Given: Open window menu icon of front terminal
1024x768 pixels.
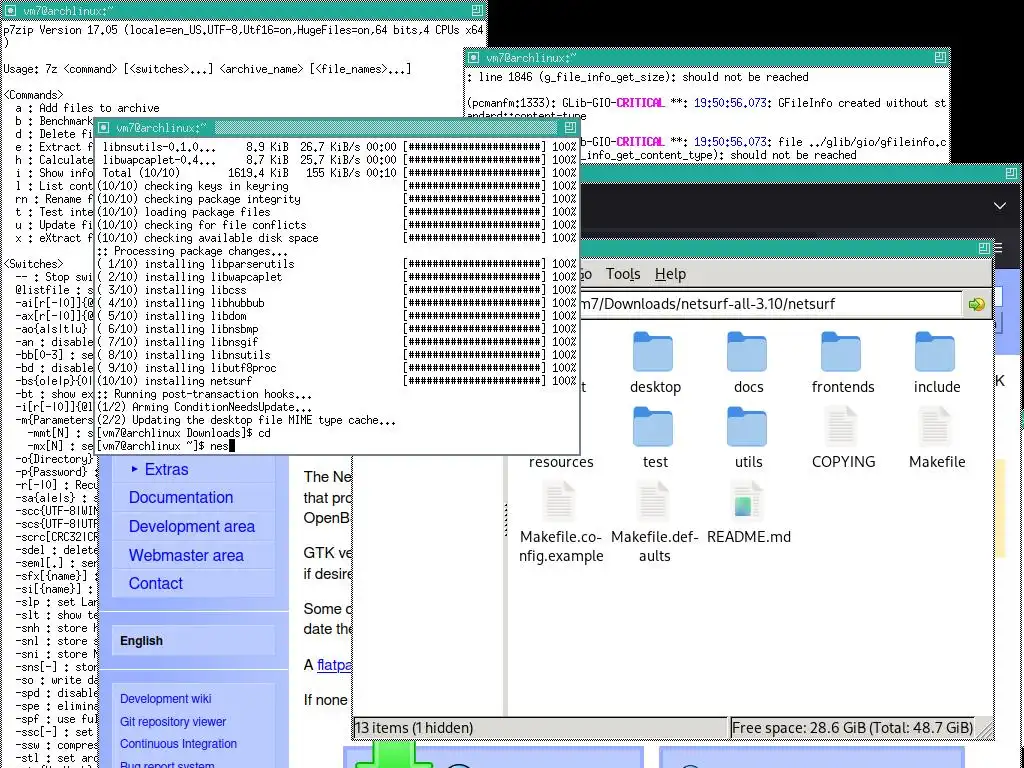Looking at the screenshot, I should click(x=104, y=127).
